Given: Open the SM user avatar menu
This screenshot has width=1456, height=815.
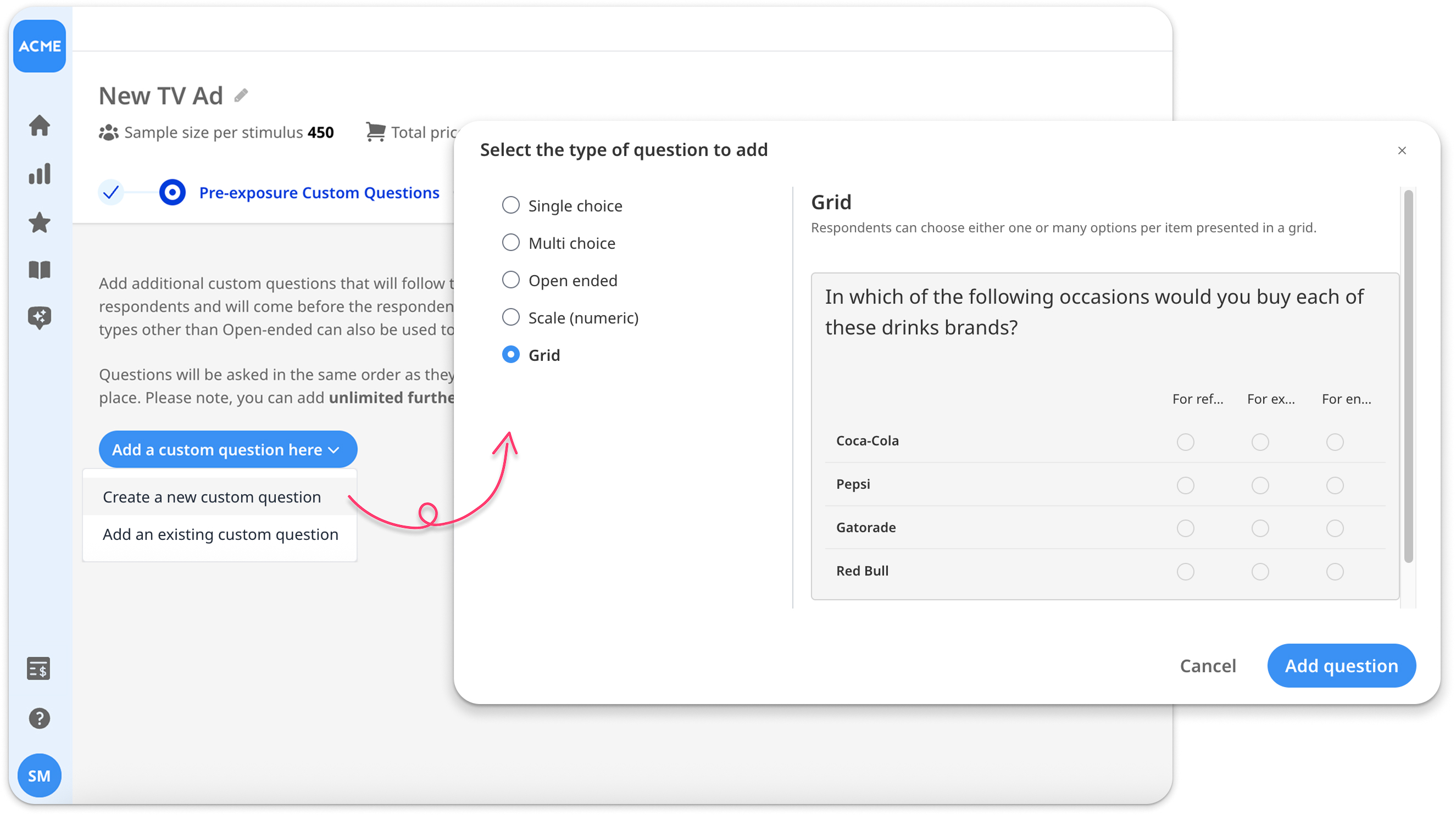Looking at the screenshot, I should click(x=39, y=775).
